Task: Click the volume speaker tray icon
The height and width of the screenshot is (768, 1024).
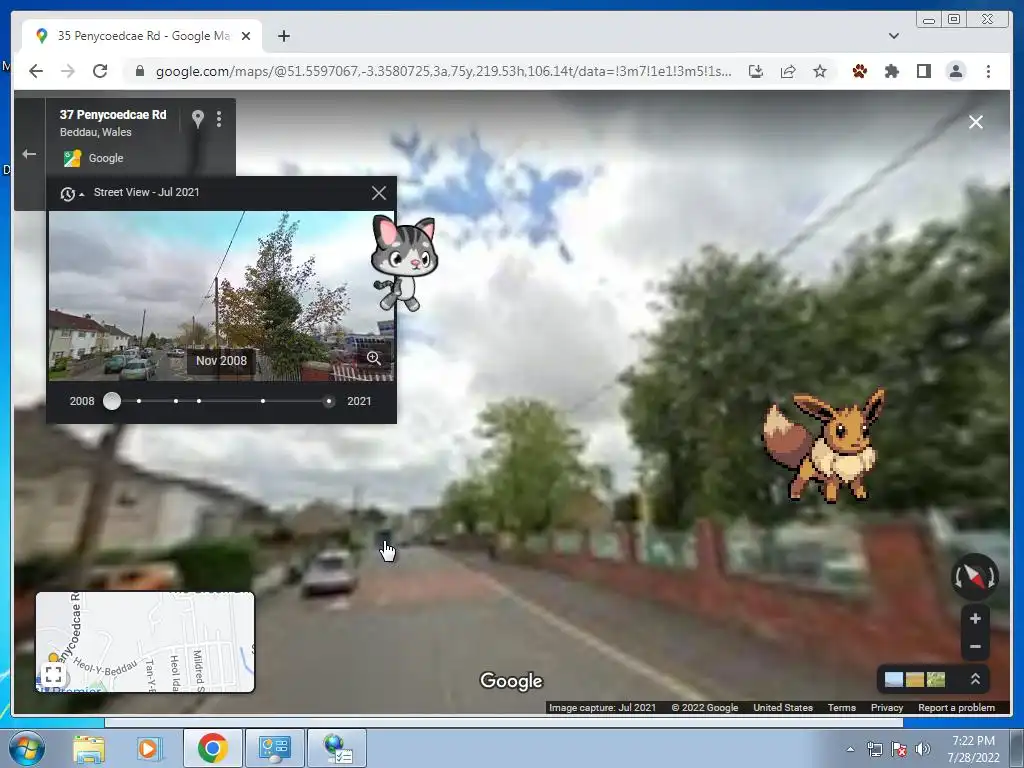Action: click(922, 749)
